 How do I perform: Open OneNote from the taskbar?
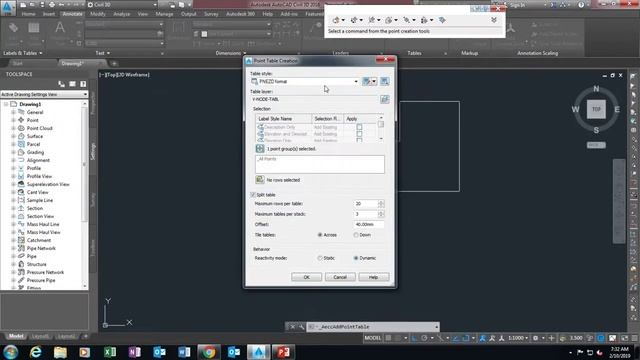135,352
